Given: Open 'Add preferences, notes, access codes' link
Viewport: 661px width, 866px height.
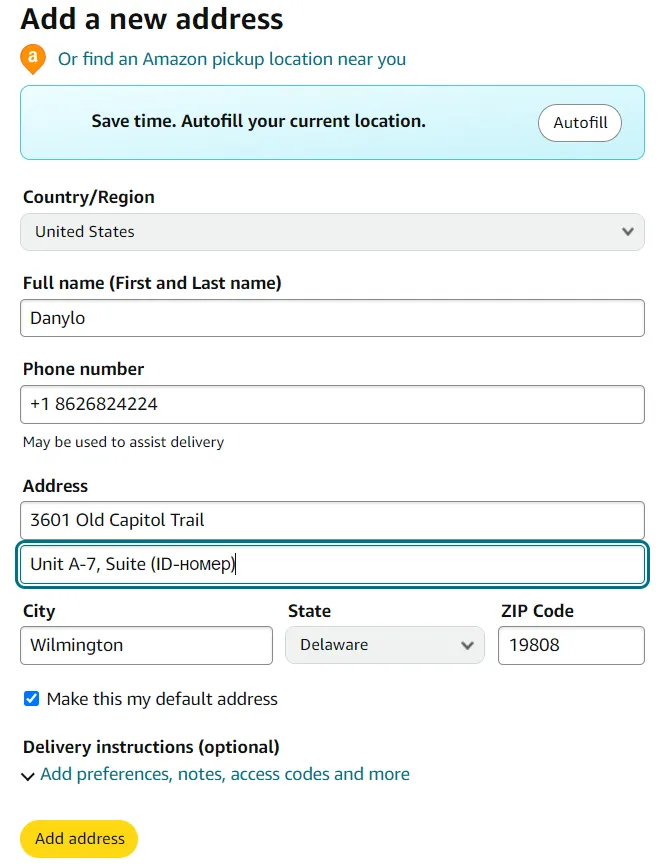Looking at the screenshot, I should coord(225,774).
